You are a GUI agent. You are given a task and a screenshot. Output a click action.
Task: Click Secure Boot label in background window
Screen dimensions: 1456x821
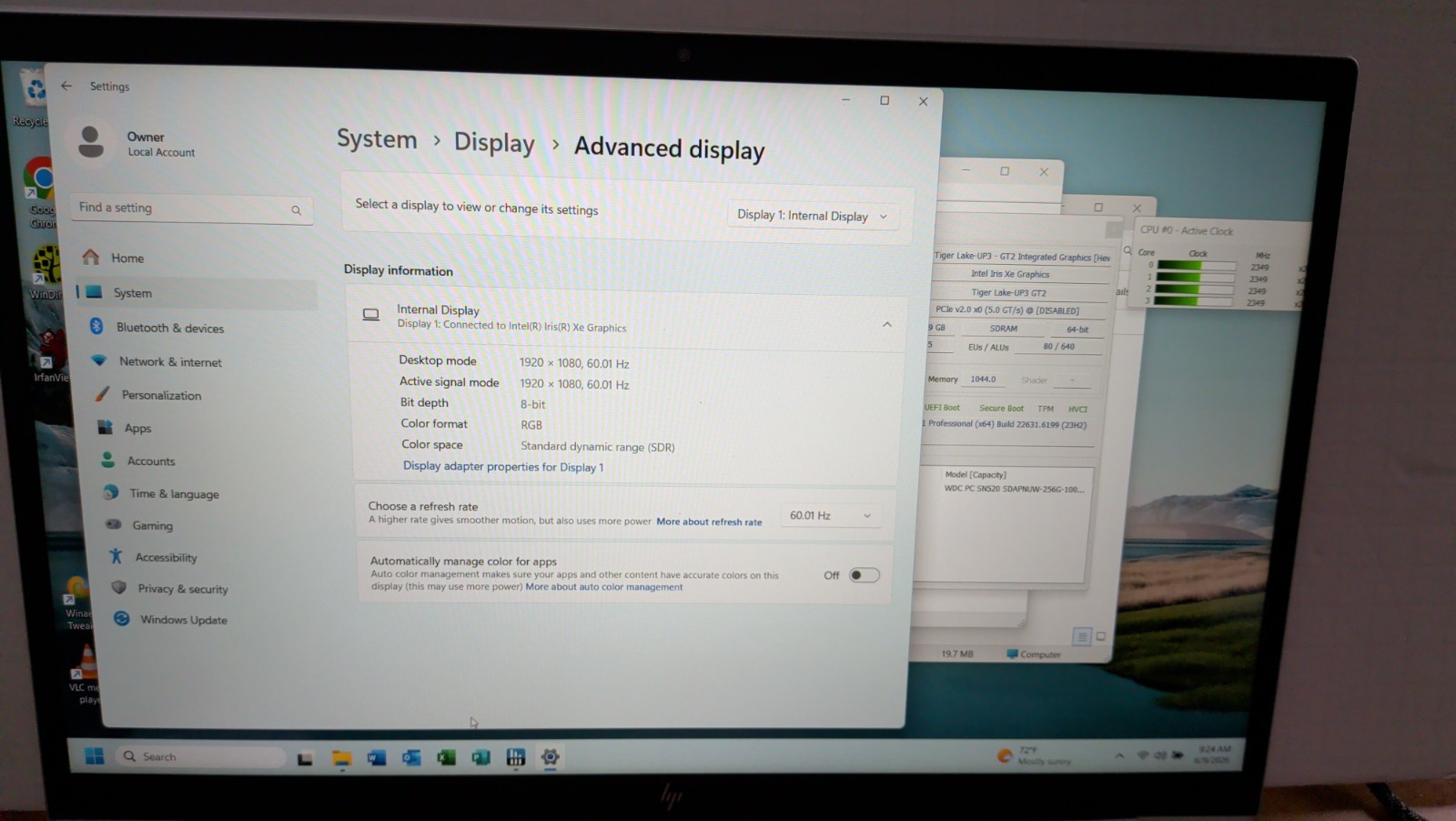1001,409
